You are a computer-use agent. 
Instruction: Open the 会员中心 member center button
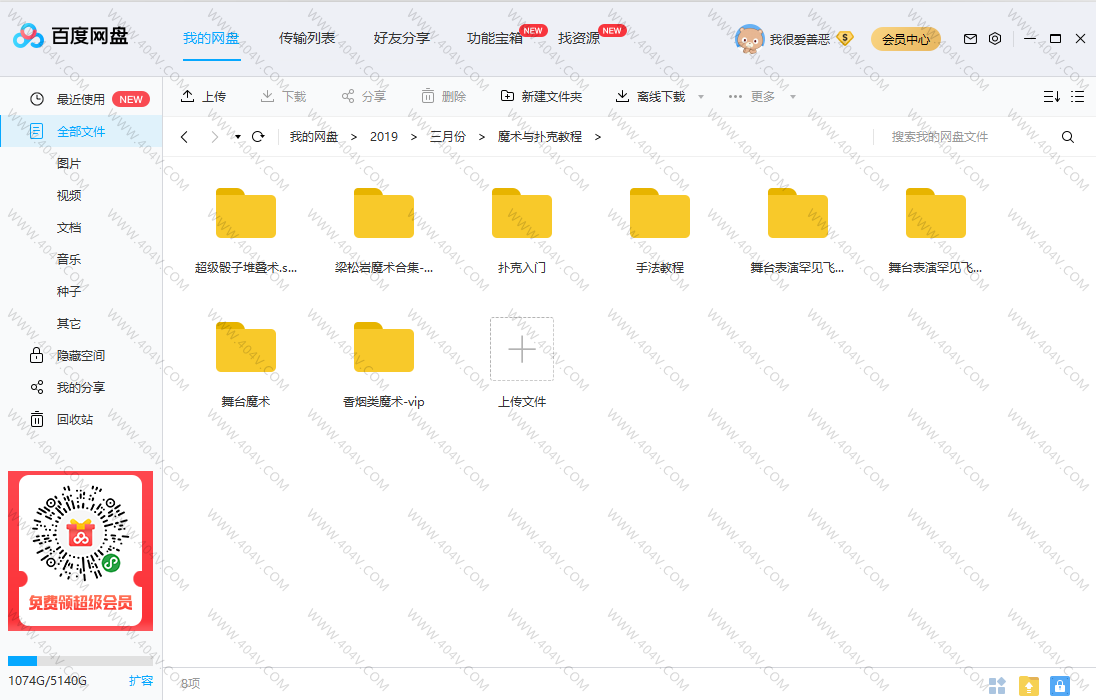pyautogui.click(x=905, y=39)
